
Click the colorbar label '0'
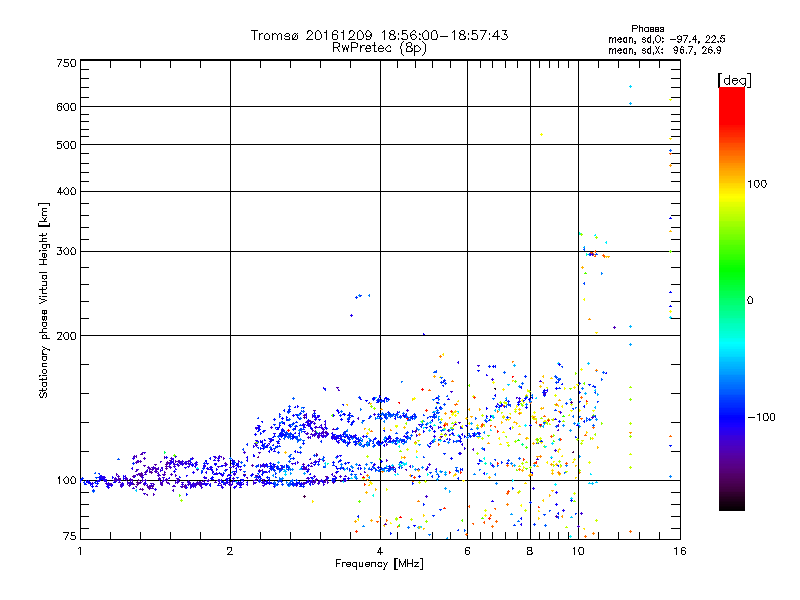pos(750,300)
